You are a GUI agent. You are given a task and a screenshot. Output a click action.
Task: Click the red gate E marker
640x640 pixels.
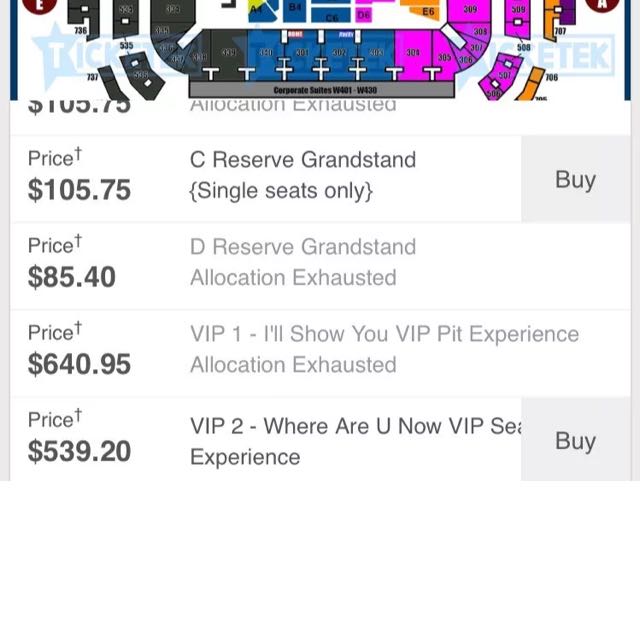[39, 4]
